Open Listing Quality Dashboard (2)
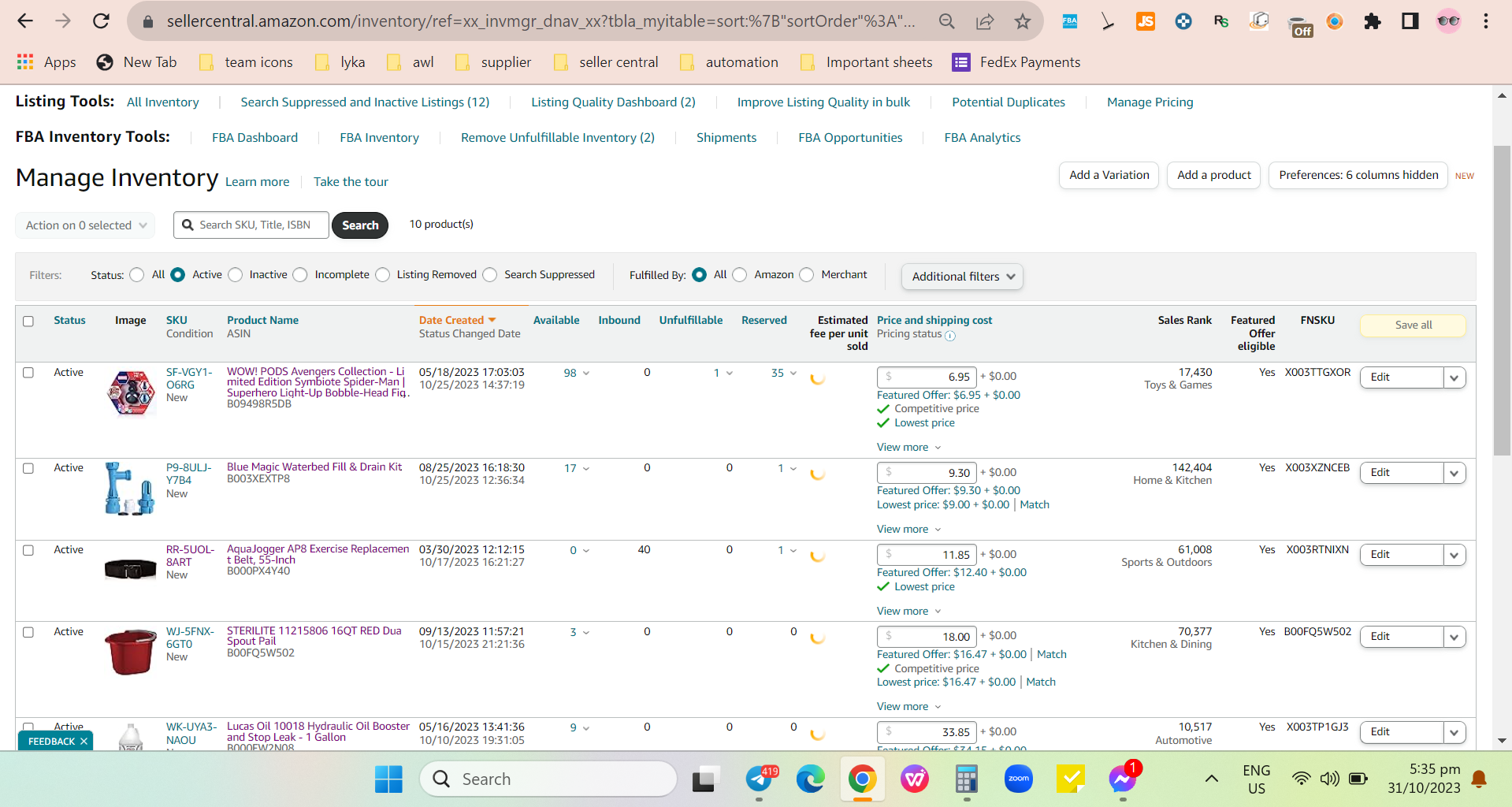 tap(613, 102)
